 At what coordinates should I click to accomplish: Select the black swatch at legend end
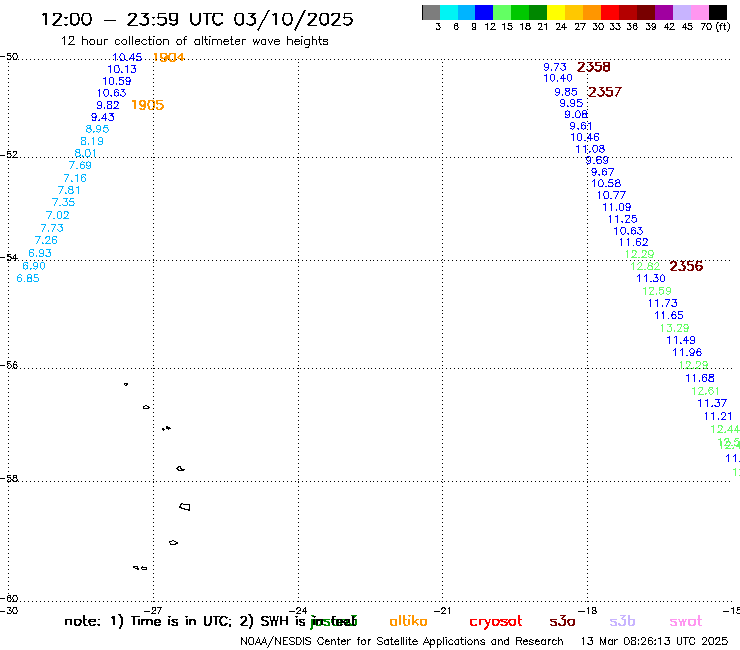click(718, 12)
